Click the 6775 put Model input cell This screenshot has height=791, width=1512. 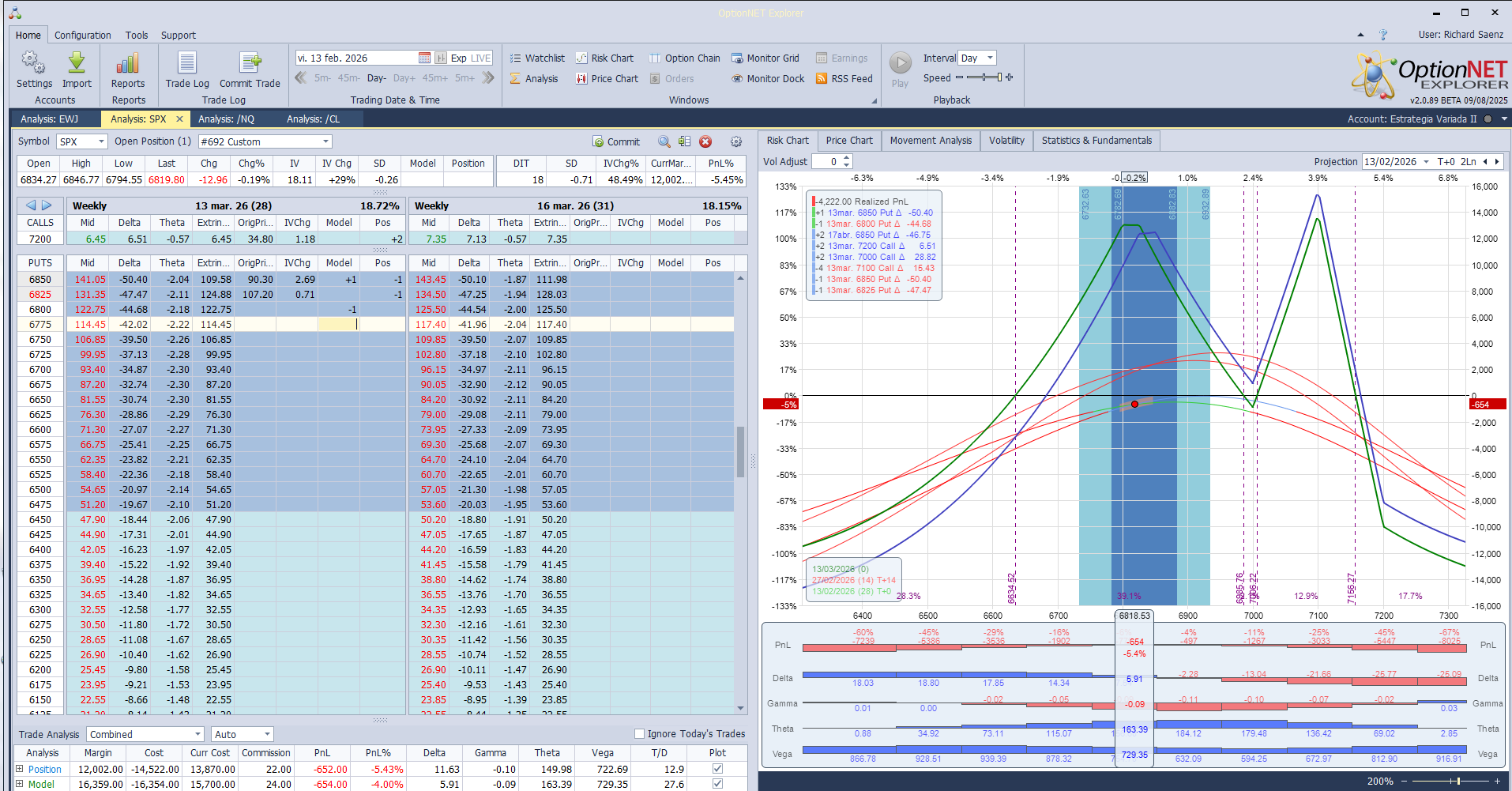tap(338, 325)
